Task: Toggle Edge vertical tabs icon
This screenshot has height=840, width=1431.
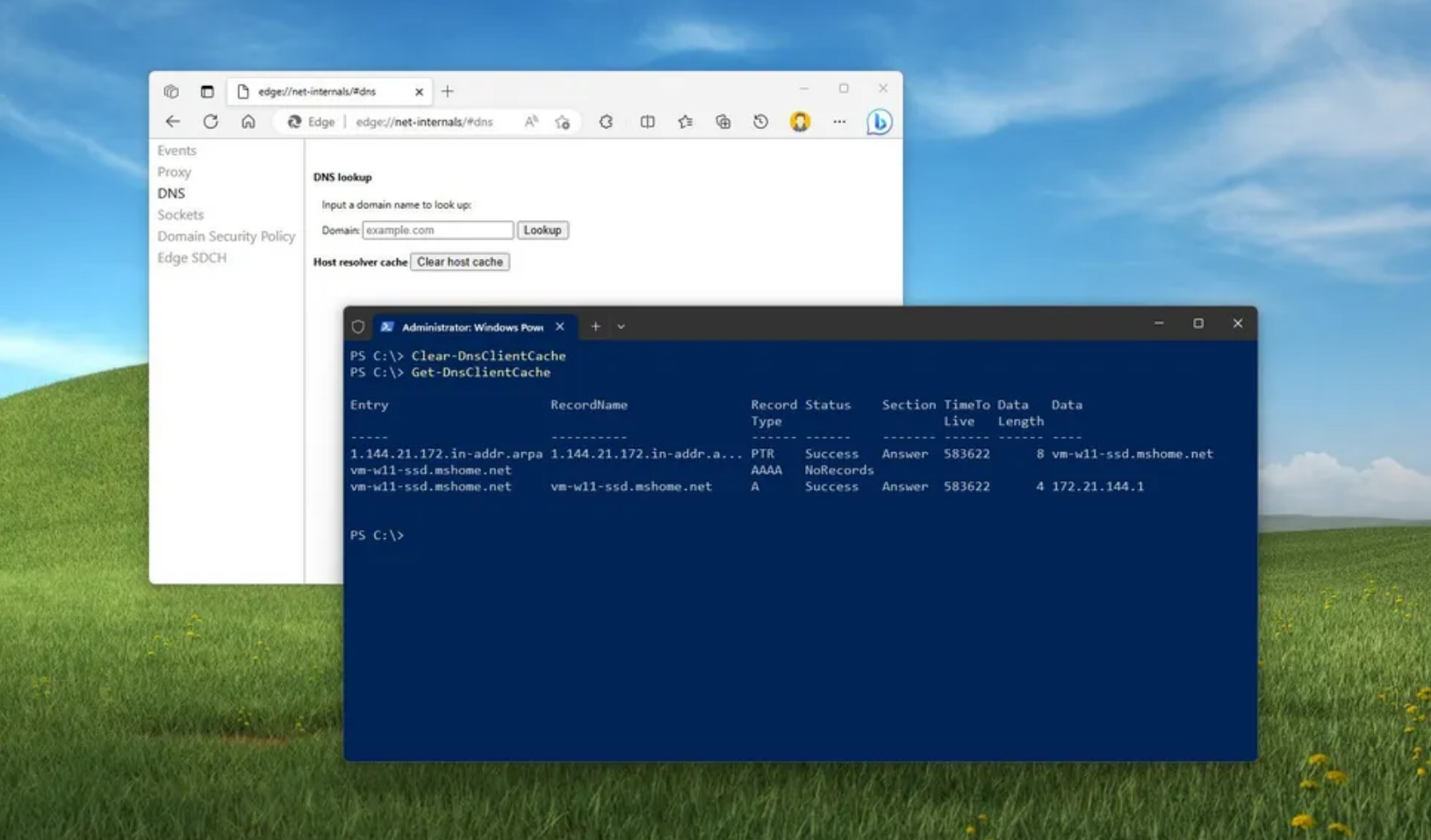Action: click(x=207, y=91)
